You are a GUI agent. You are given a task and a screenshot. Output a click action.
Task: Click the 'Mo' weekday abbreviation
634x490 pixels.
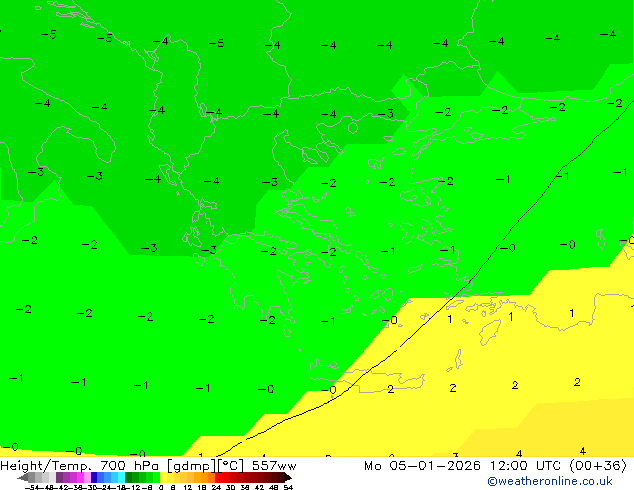(x=372, y=466)
